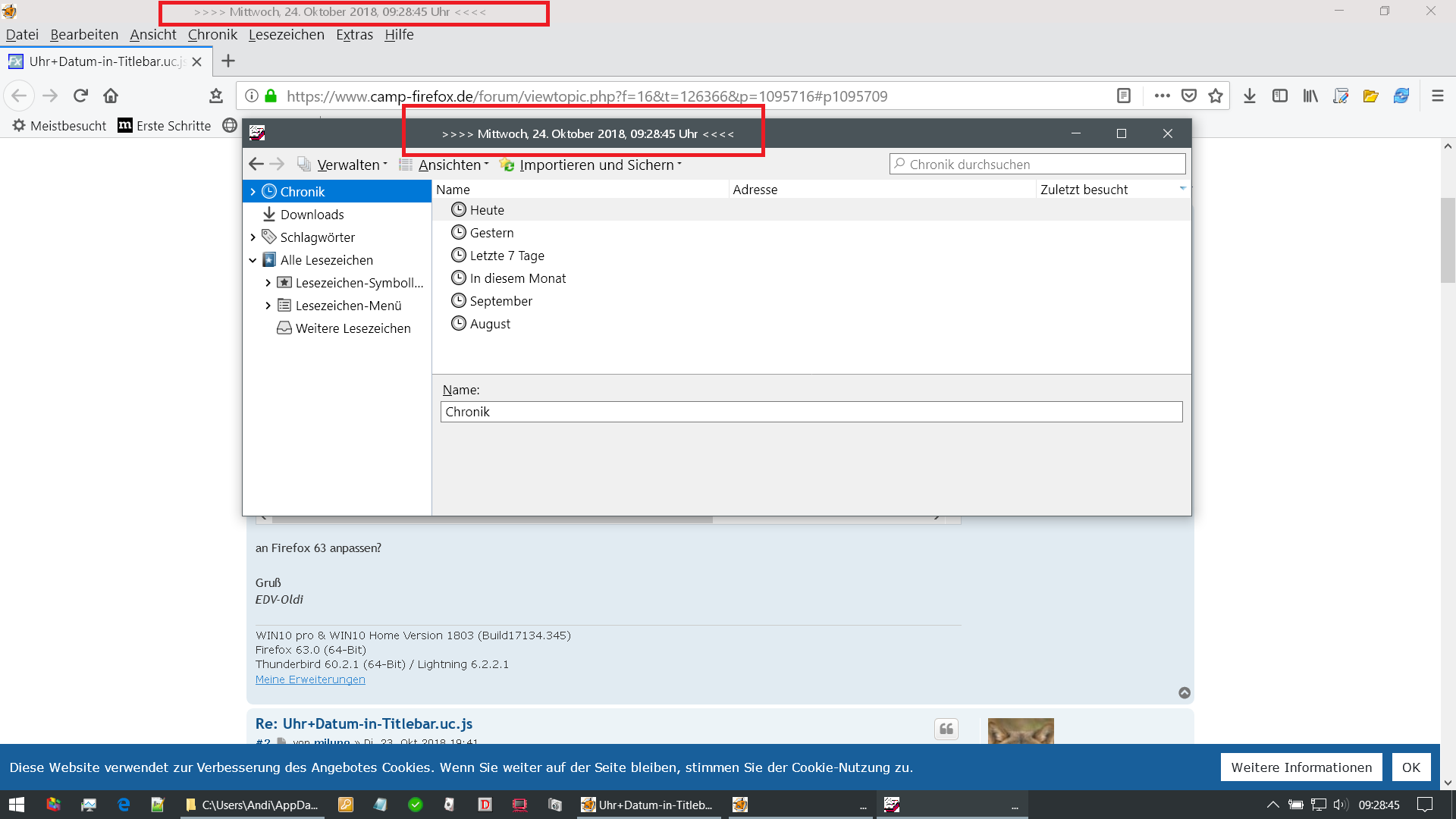Open the Library icon in toolbar
The height and width of the screenshot is (819, 1456).
pyautogui.click(x=1310, y=96)
